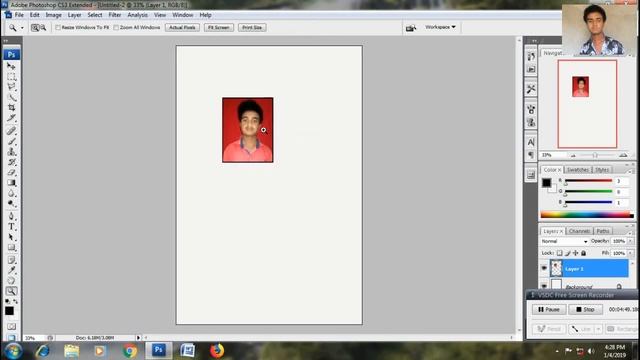Open the Workspace dropdown

point(440,27)
